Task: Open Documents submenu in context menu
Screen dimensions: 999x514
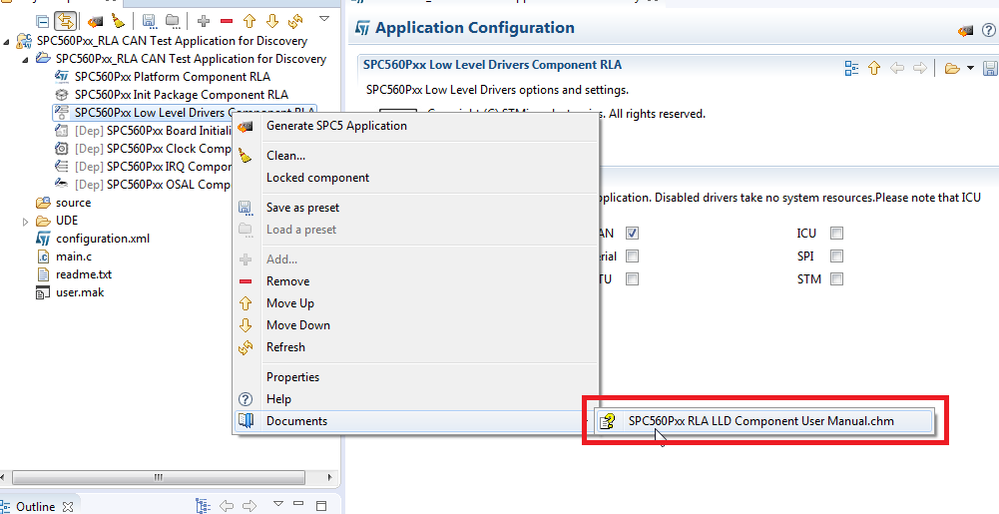Action: (416, 421)
